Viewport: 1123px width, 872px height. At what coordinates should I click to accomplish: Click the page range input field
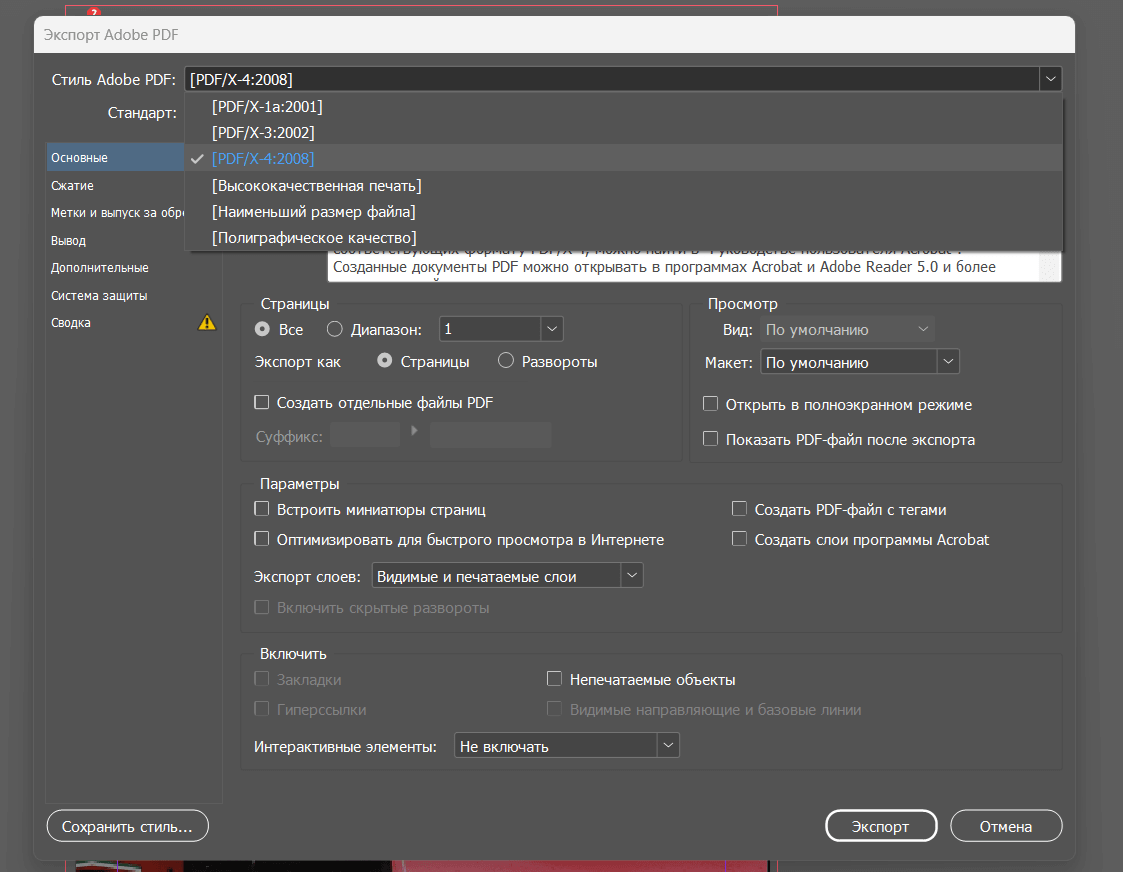point(490,329)
